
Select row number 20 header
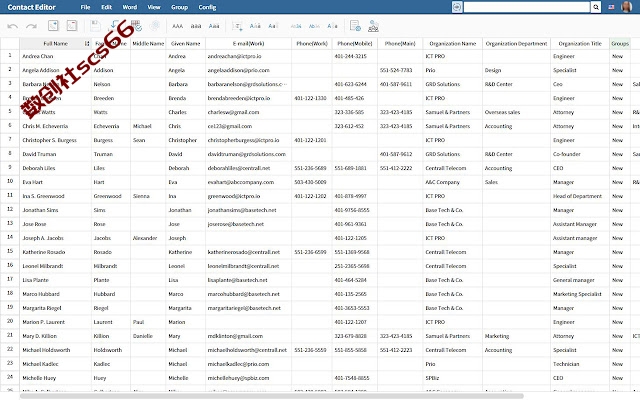pos(10,321)
